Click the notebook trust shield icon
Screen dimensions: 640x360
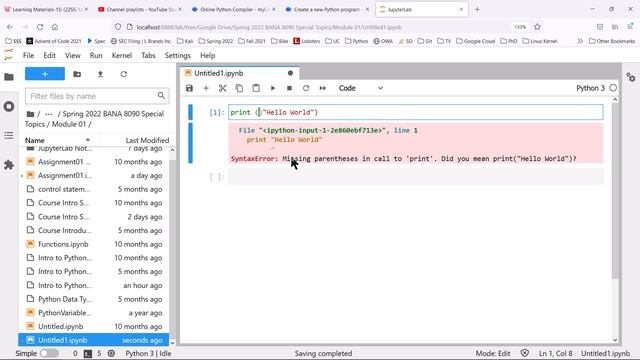pyautogui.click(x=525, y=353)
